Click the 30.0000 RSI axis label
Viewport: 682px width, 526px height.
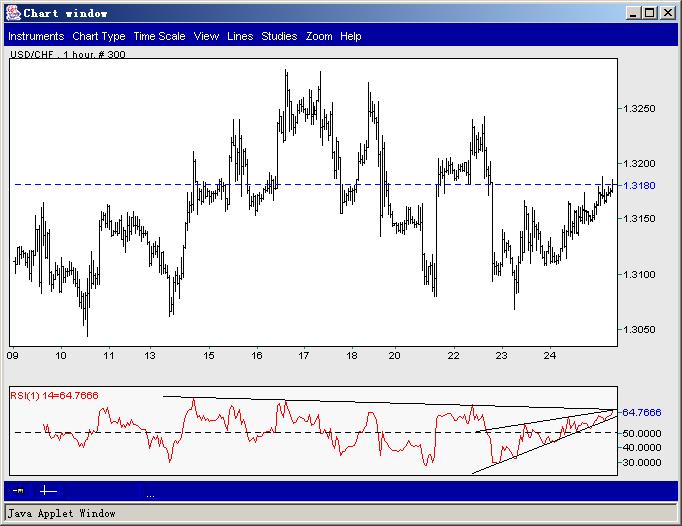click(642, 462)
